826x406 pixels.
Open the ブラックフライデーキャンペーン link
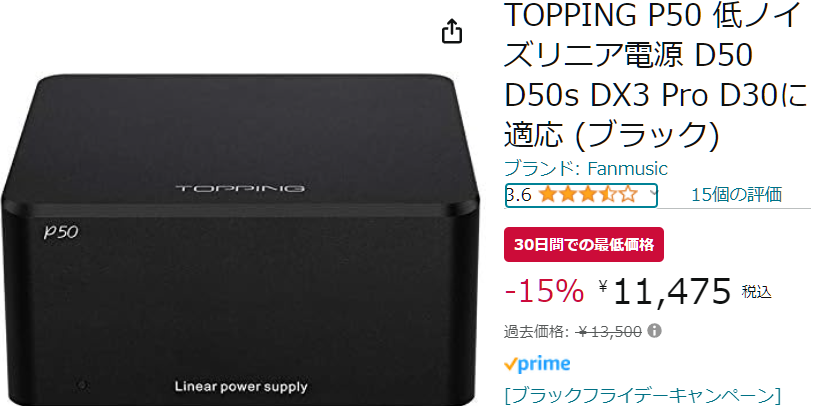click(642, 394)
